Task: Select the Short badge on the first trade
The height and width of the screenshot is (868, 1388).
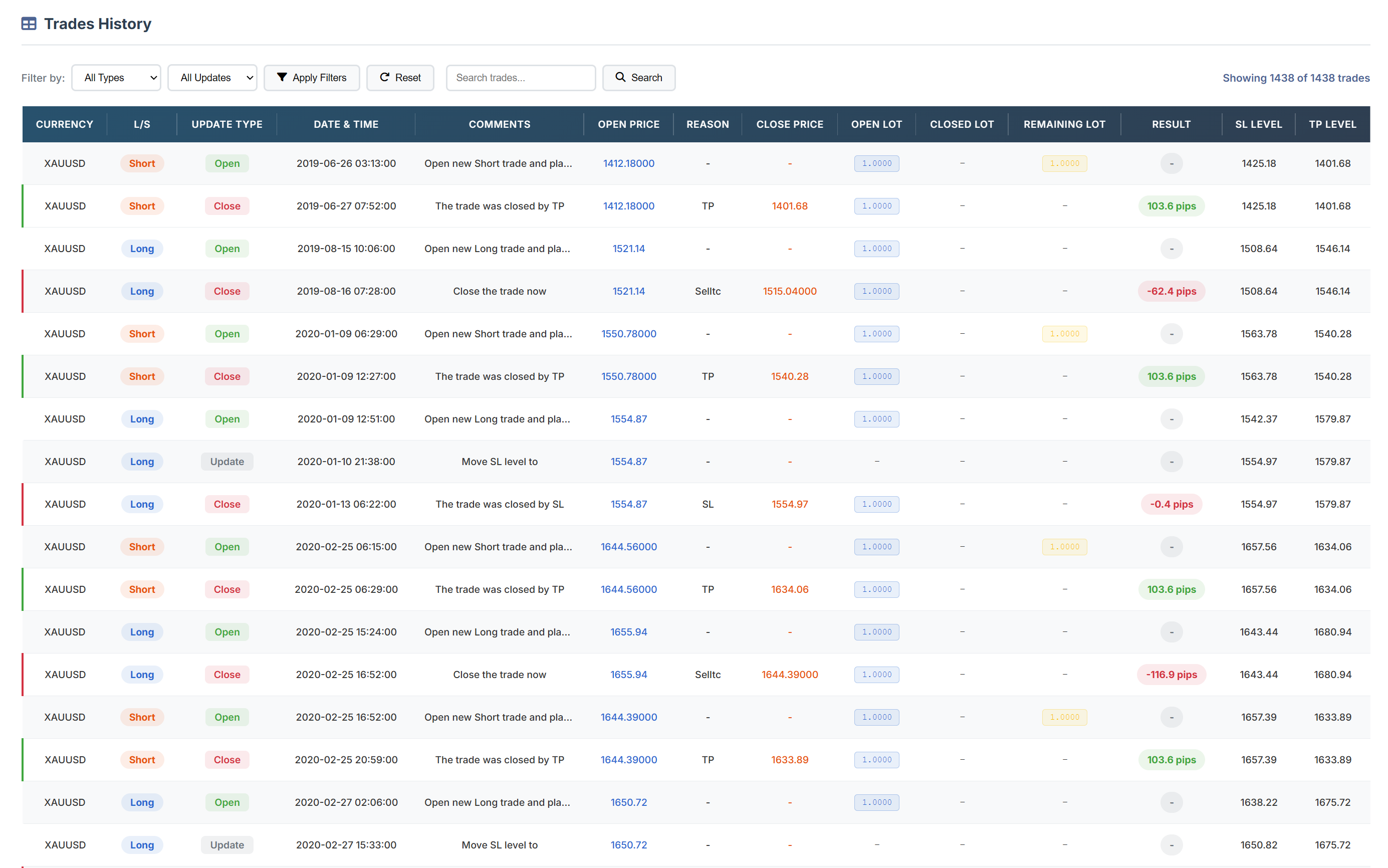Action: pyautogui.click(x=142, y=163)
